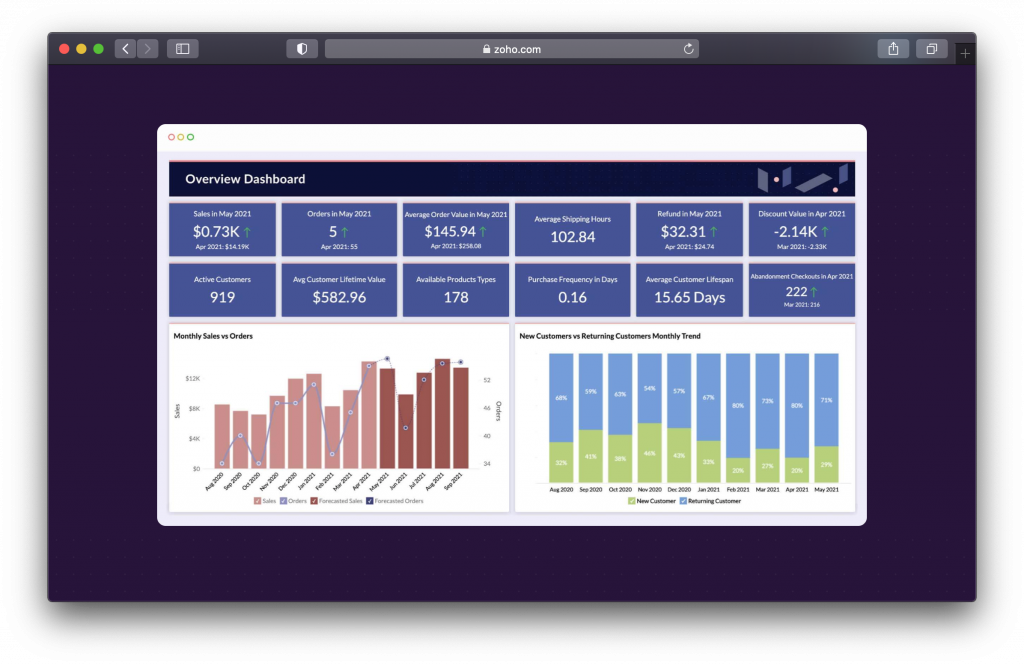Click the 71% returning segment for May 2021
Image resolution: width=1024 pixels, height=665 pixels.
[826, 400]
